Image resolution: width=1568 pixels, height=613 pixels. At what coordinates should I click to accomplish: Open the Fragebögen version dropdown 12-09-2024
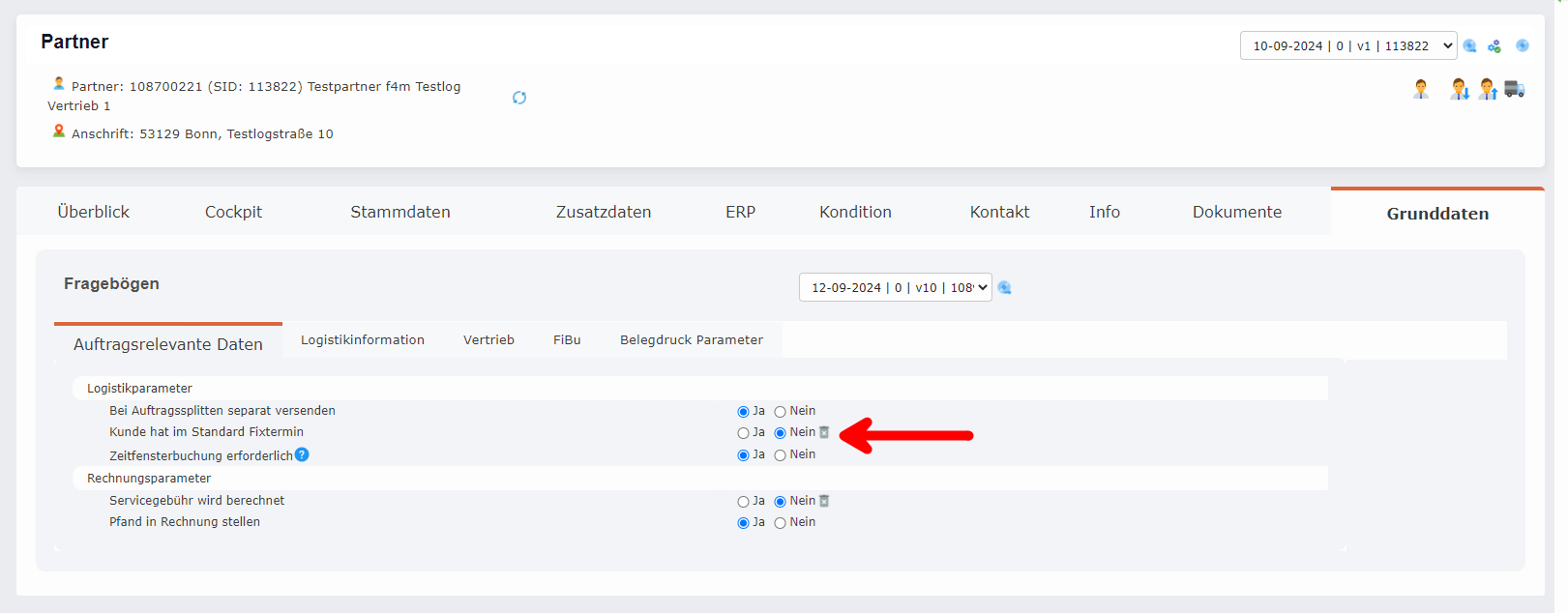point(895,287)
